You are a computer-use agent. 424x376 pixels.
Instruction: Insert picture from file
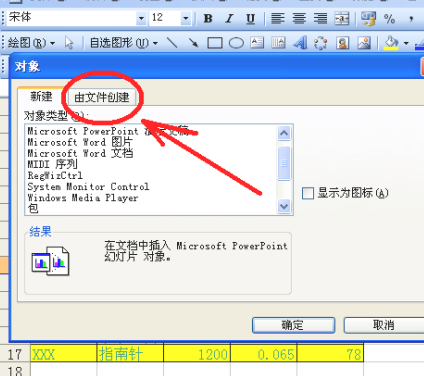[x=364, y=43]
